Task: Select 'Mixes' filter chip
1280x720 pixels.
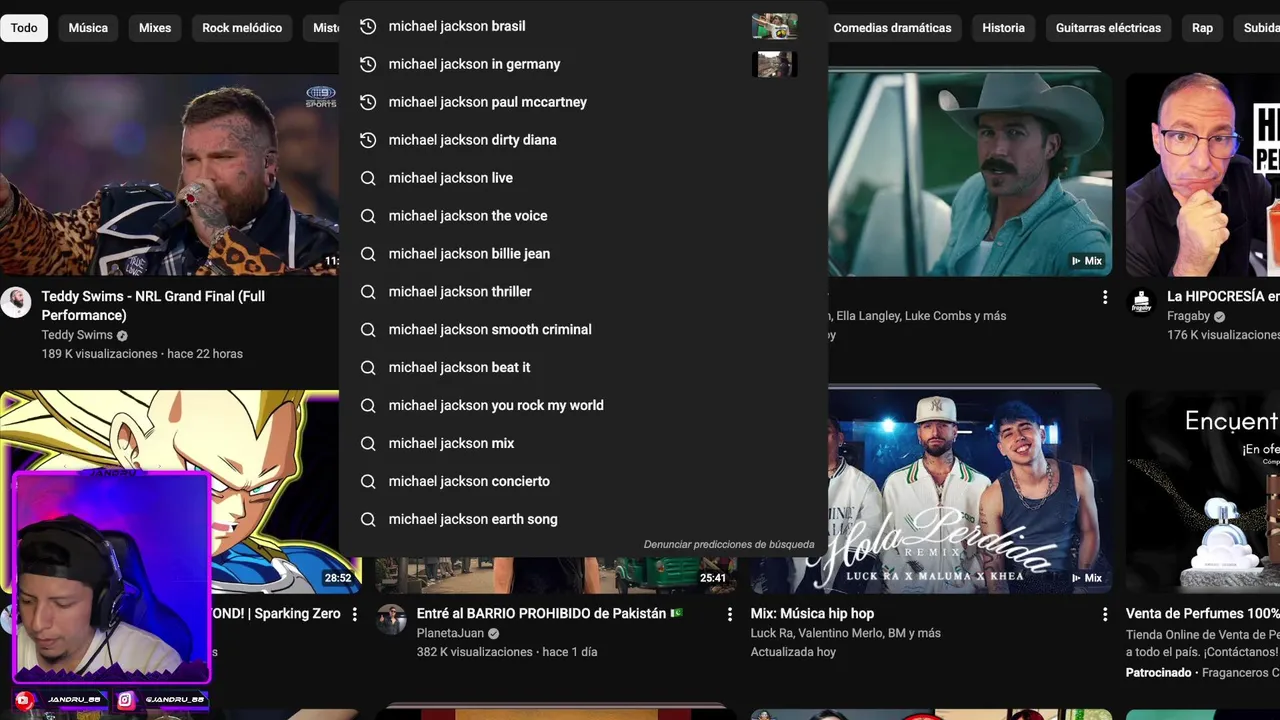Action: click(155, 28)
